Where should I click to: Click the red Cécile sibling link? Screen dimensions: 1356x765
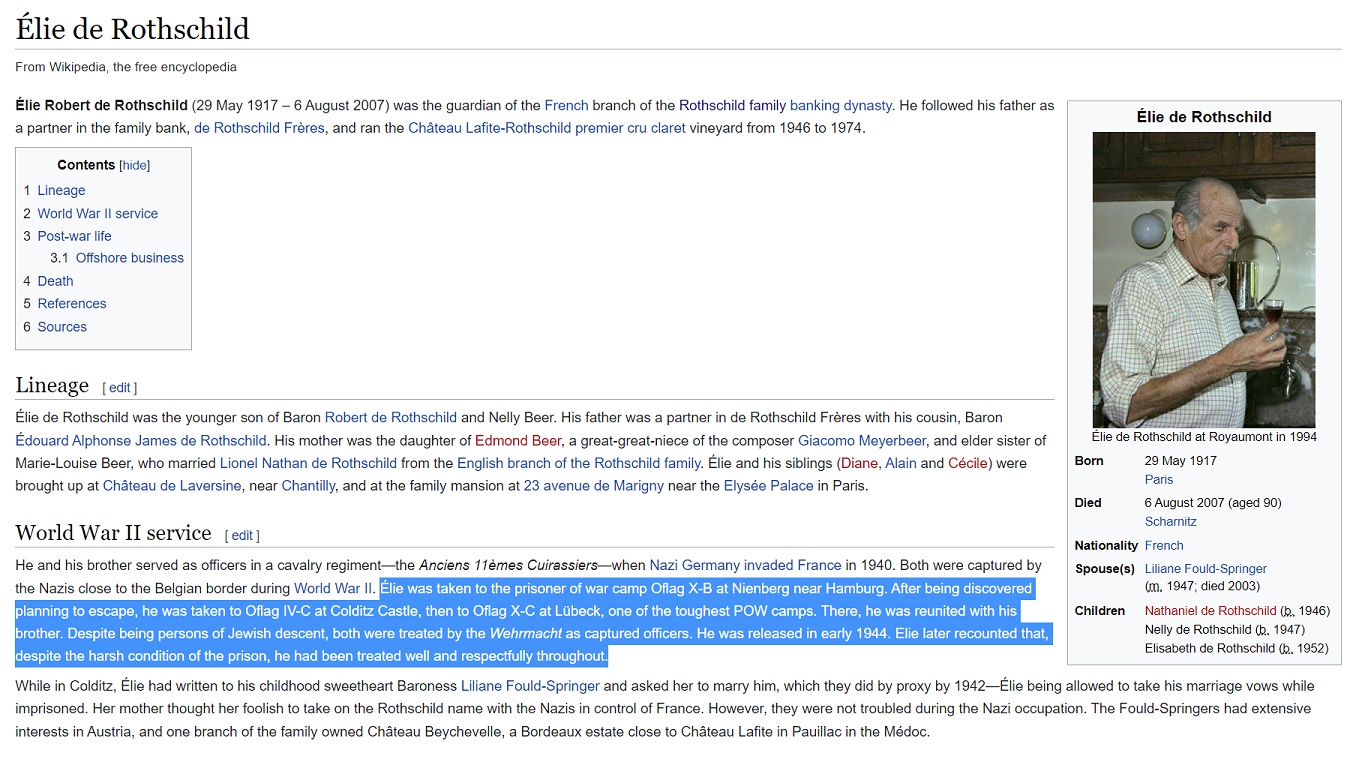968,463
